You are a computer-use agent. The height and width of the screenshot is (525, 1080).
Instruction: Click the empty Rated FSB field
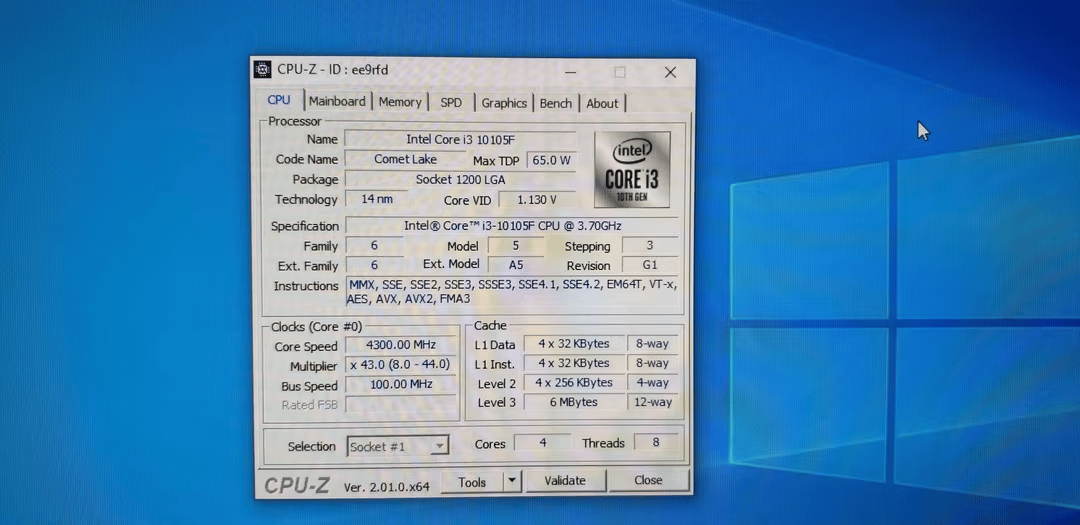pyautogui.click(x=401, y=404)
